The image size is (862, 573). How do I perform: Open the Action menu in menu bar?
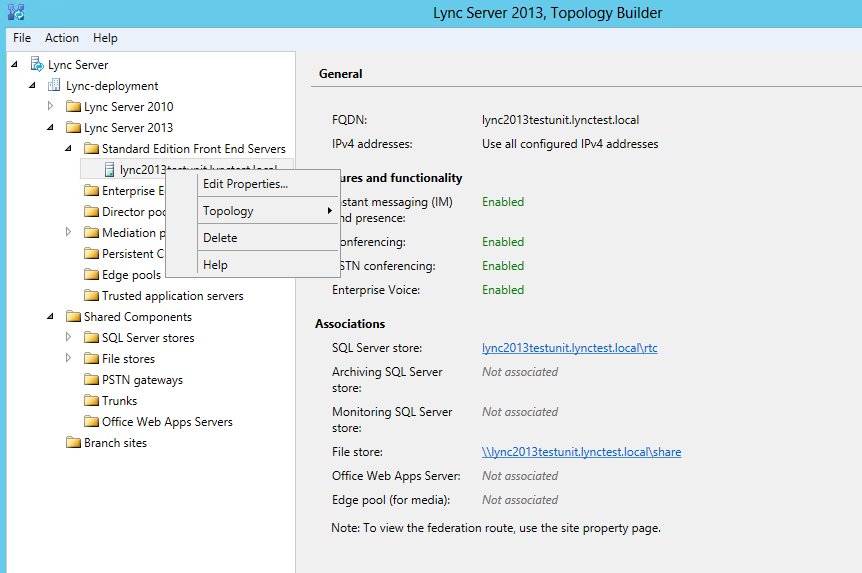[x=62, y=38]
